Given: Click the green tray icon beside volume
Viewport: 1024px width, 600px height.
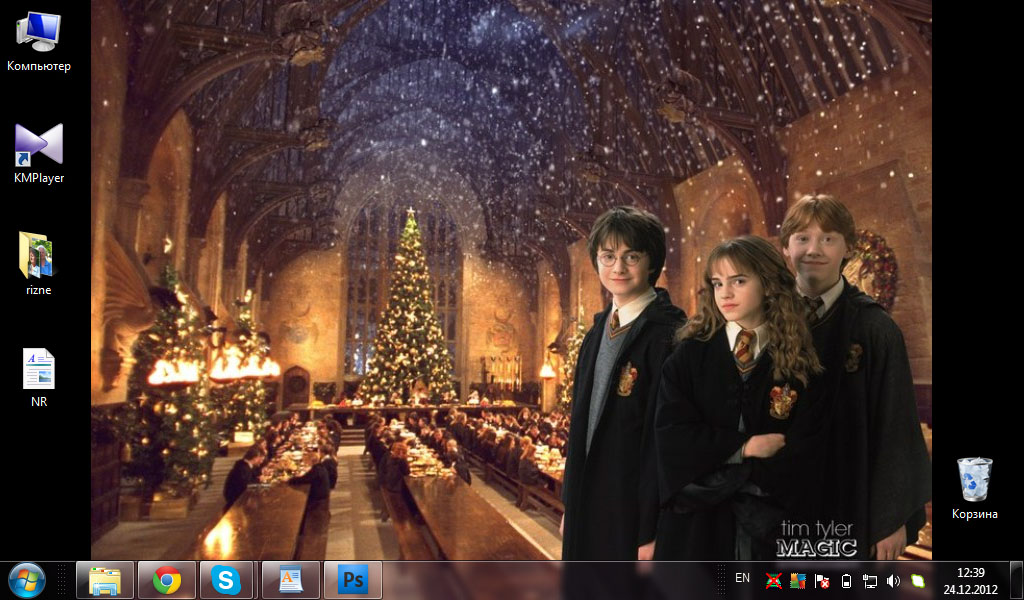Looking at the screenshot, I should coord(918,580).
